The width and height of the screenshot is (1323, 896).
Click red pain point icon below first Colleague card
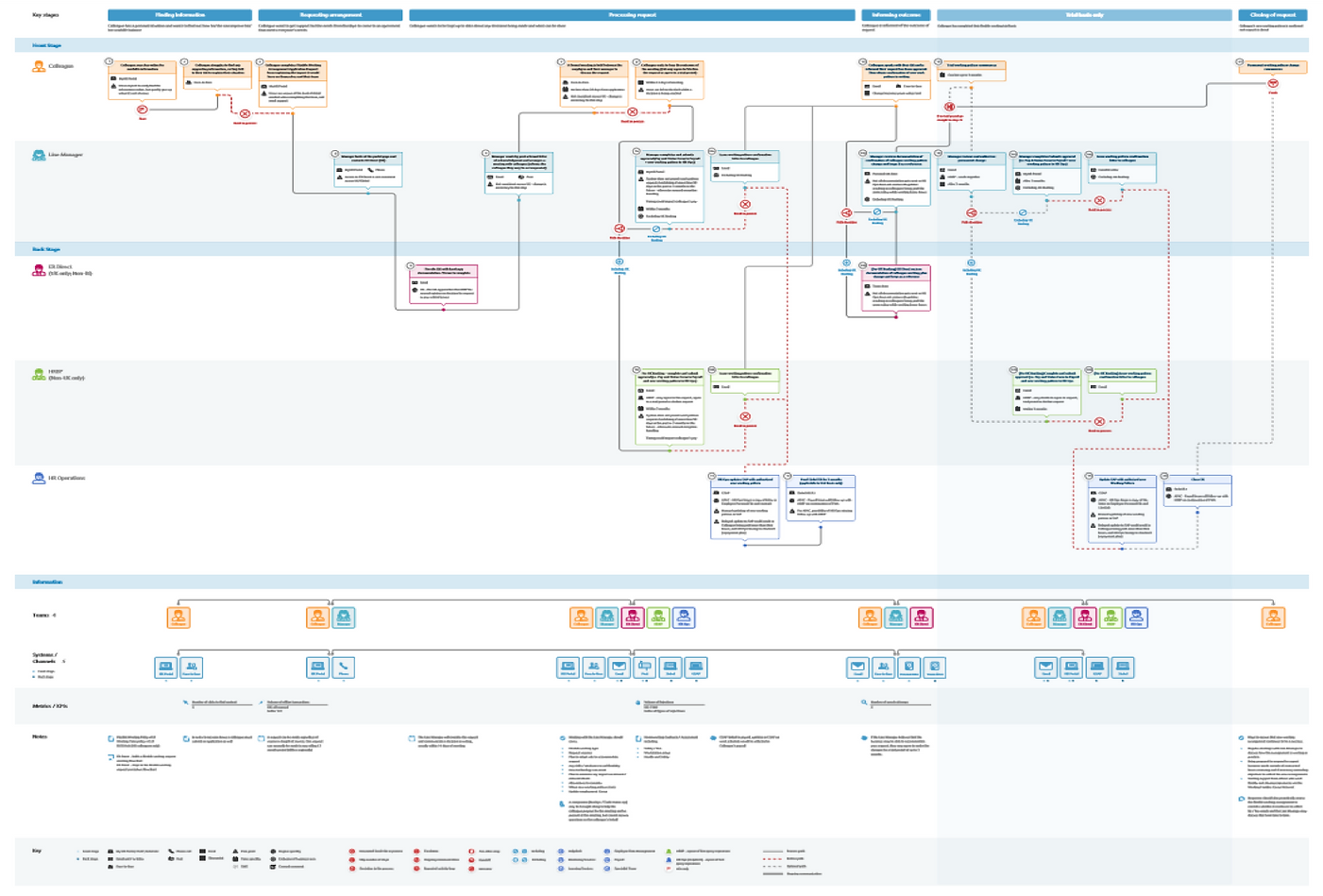[143, 110]
